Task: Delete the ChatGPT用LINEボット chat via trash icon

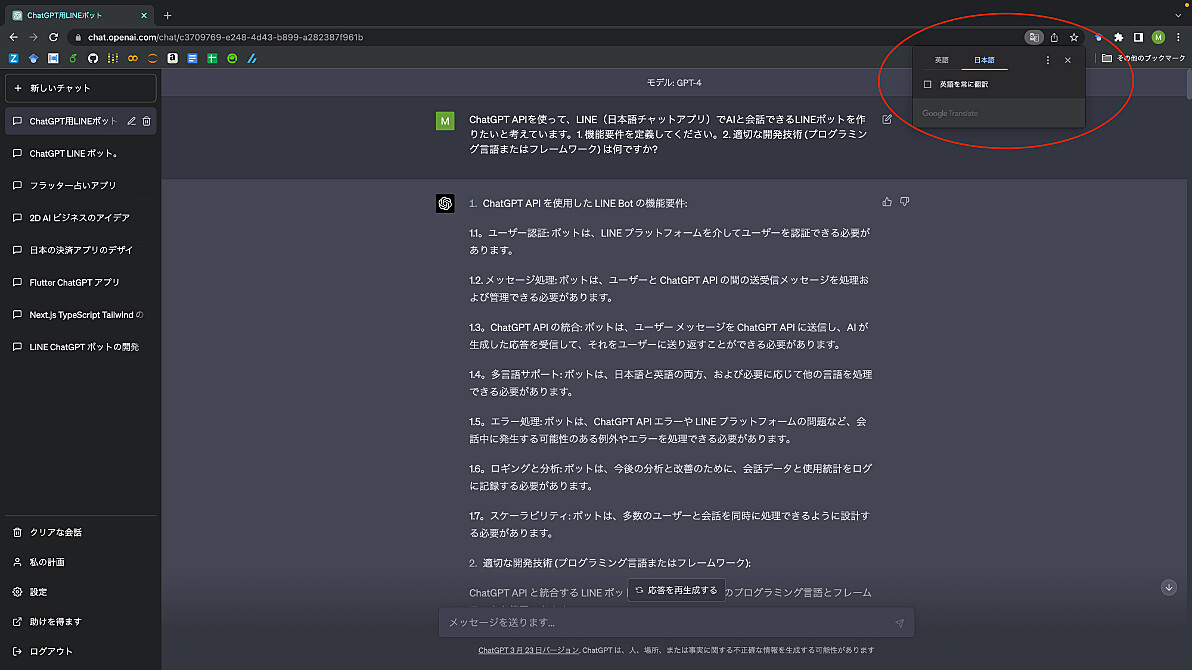Action: click(x=147, y=121)
